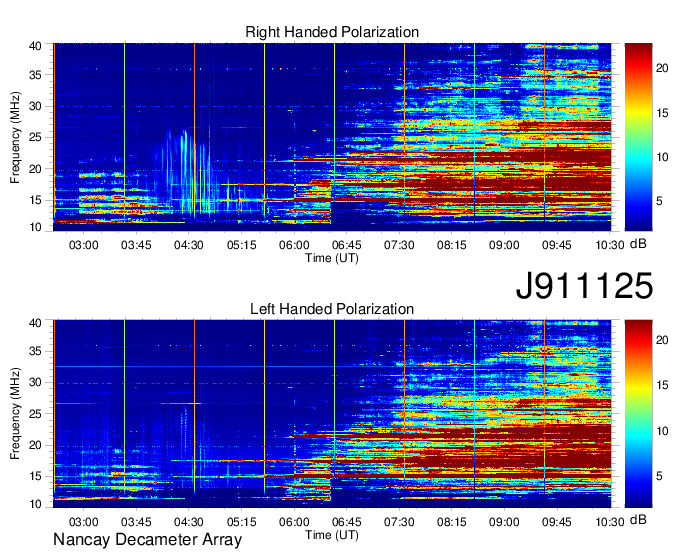This screenshot has height=552, width=680.
Task: Click the 09:45 tick under Left Handed plot
Action: (557, 522)
